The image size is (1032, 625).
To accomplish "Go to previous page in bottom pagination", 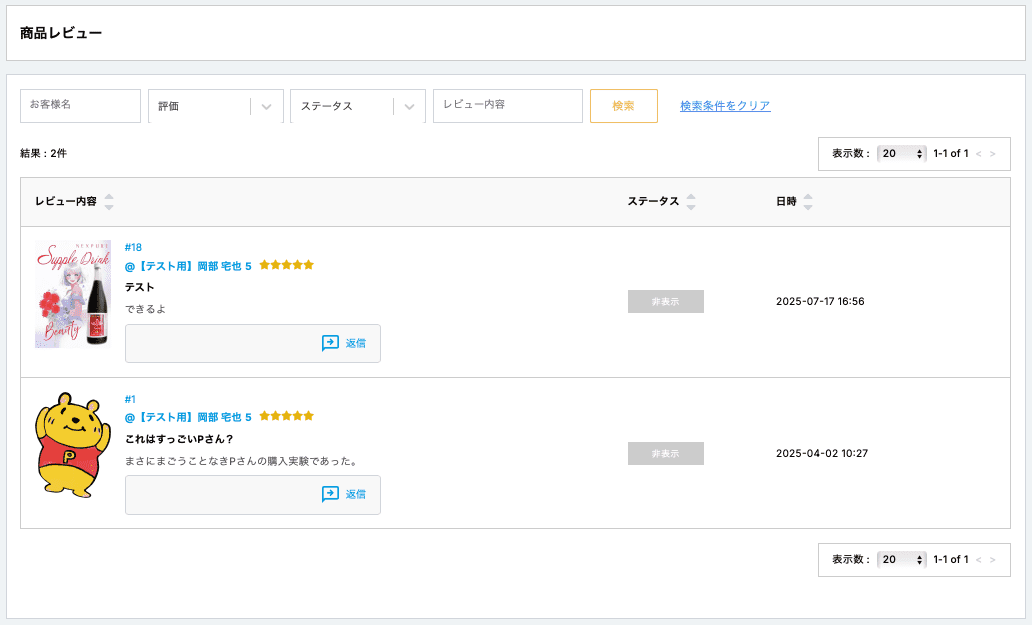I will [979, 560].
